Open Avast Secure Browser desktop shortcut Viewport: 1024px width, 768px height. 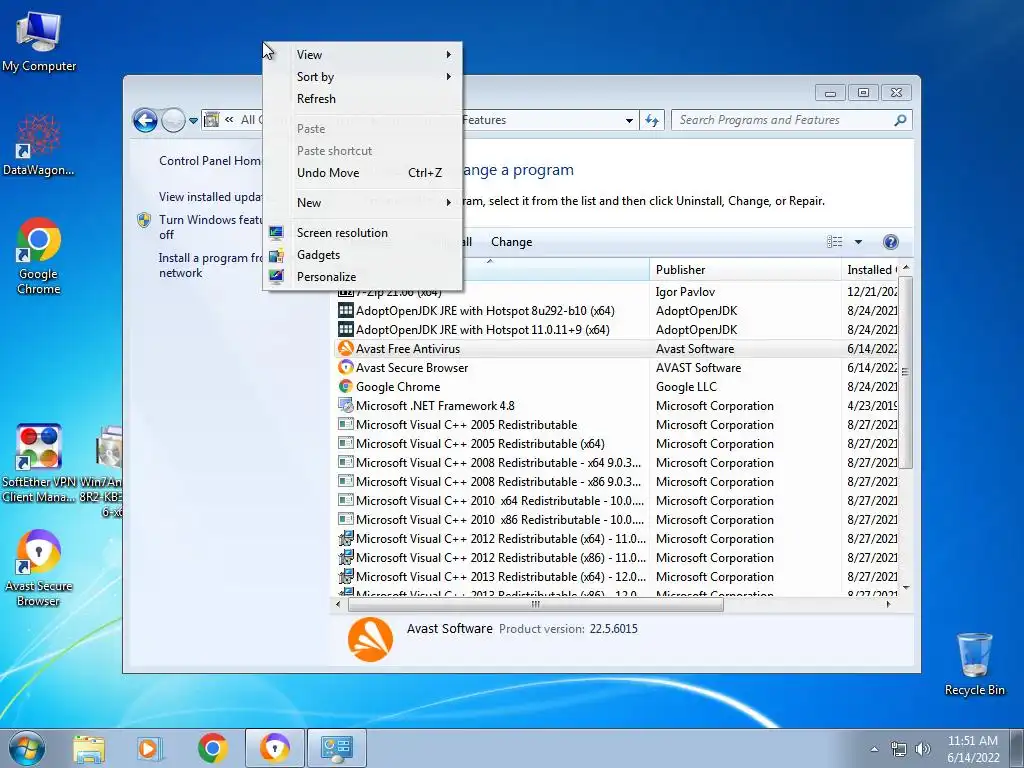(39, 568)
